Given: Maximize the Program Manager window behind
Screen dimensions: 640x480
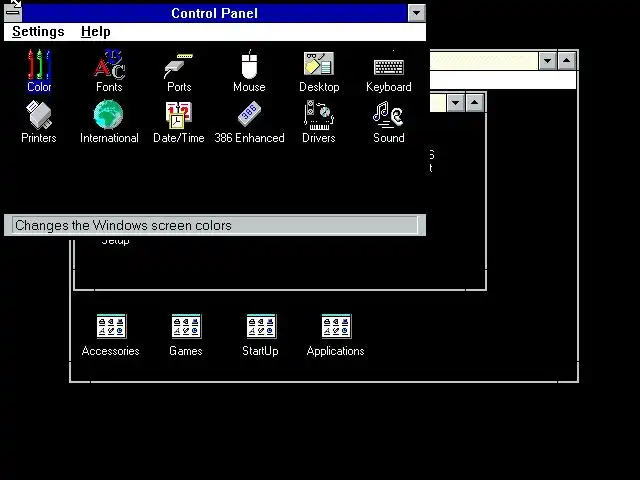Looking at the screenshot, I should (x=567, y=61).
